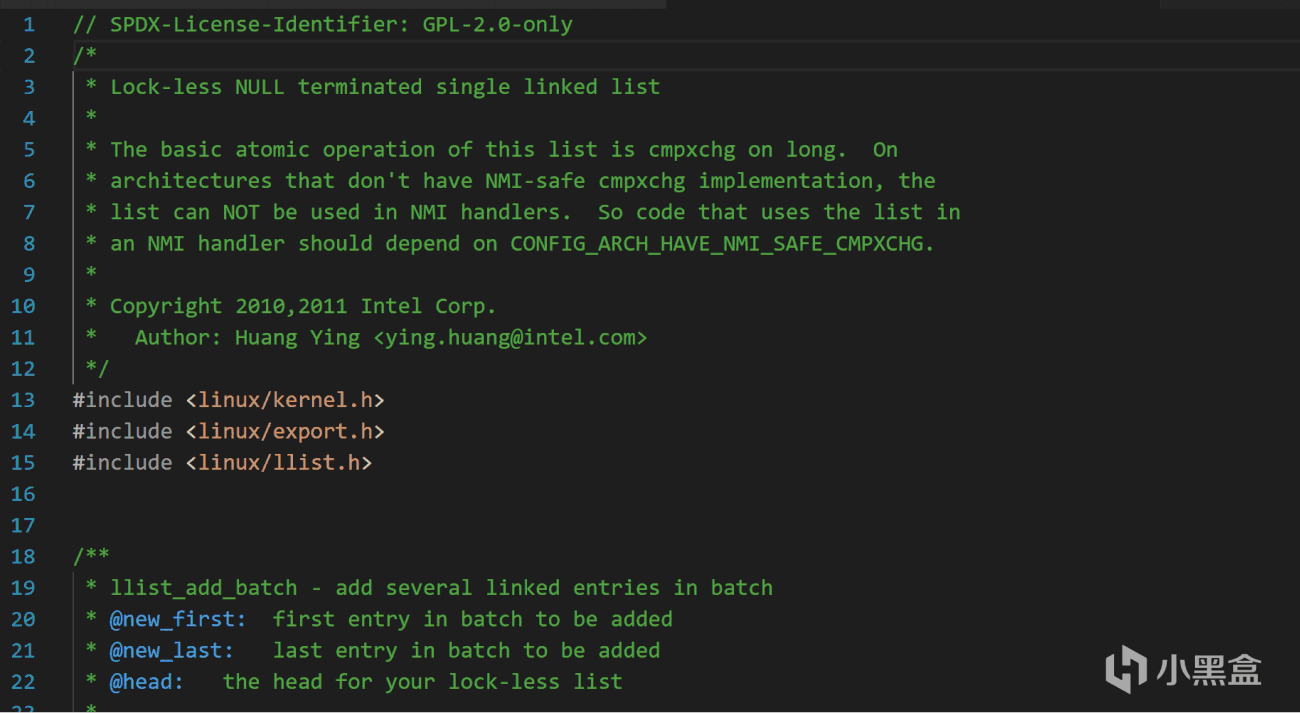Click the @head doc tag
The width and height of the screenshot is (1300, 713).
point(146,681)
